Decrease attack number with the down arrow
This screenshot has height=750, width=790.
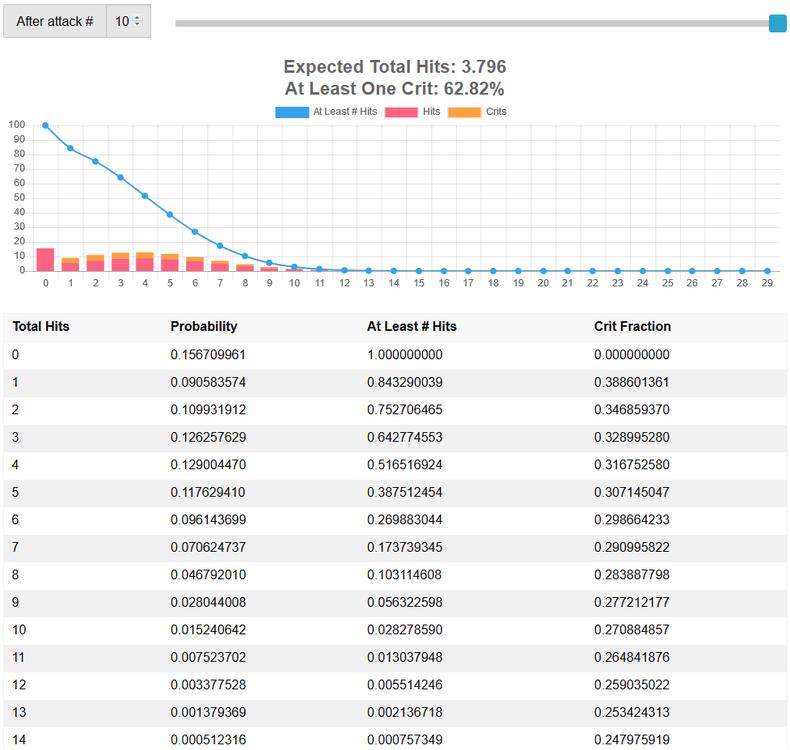pyautogui.click(x=137, y=25)
